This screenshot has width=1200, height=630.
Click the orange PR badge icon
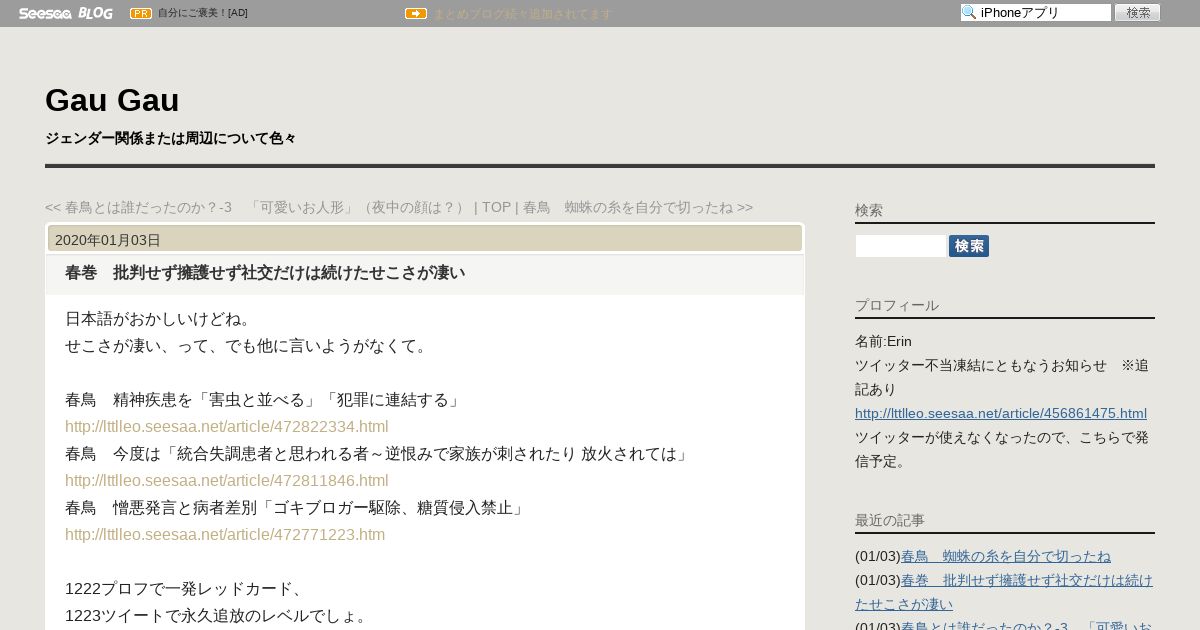[141, 13]
